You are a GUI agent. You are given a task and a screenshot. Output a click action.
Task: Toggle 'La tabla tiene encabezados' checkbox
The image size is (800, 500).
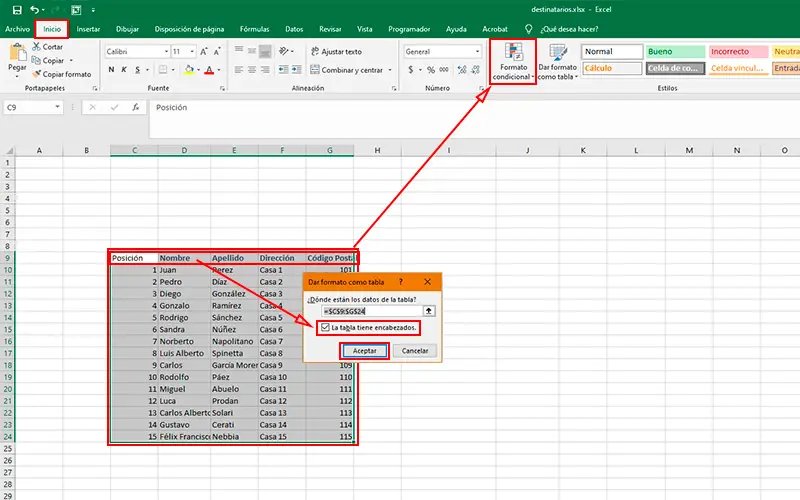click(x=325, y=328)
